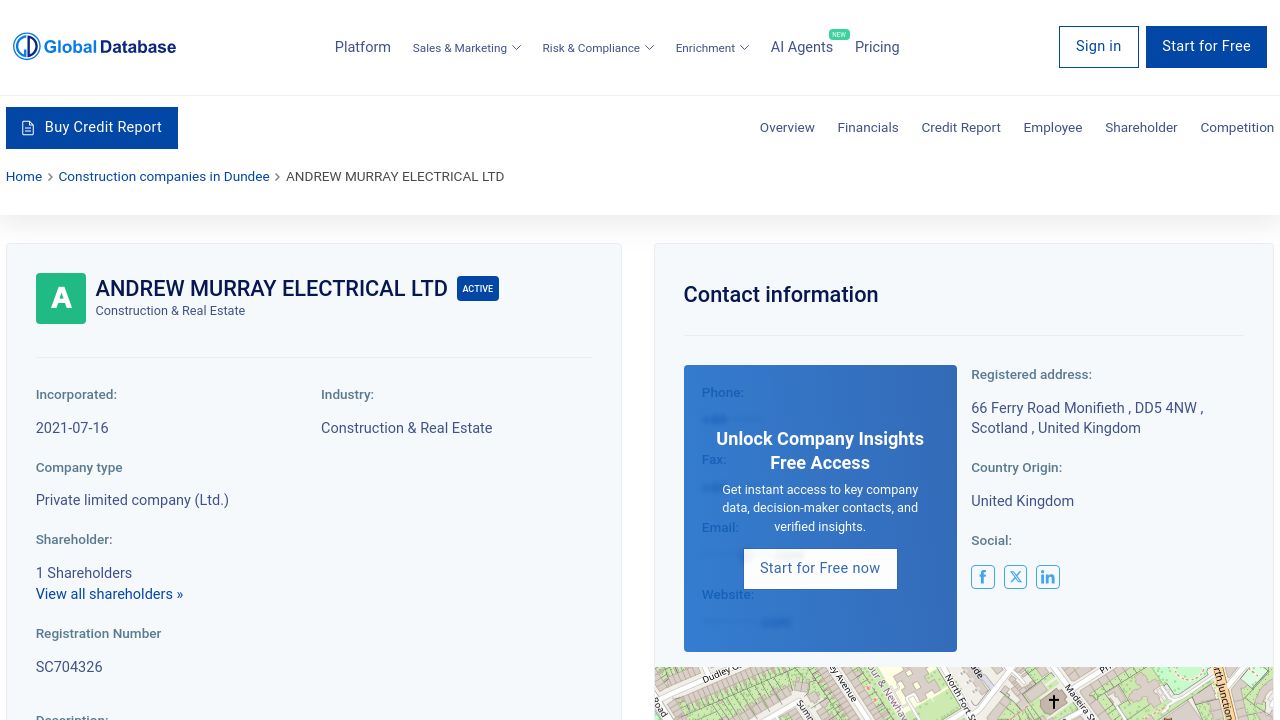Click the Buy Credit Report button
Image resolution: width=1280 pixels, height=720 pixels.
pyautogui.click(x=92, y=128)
